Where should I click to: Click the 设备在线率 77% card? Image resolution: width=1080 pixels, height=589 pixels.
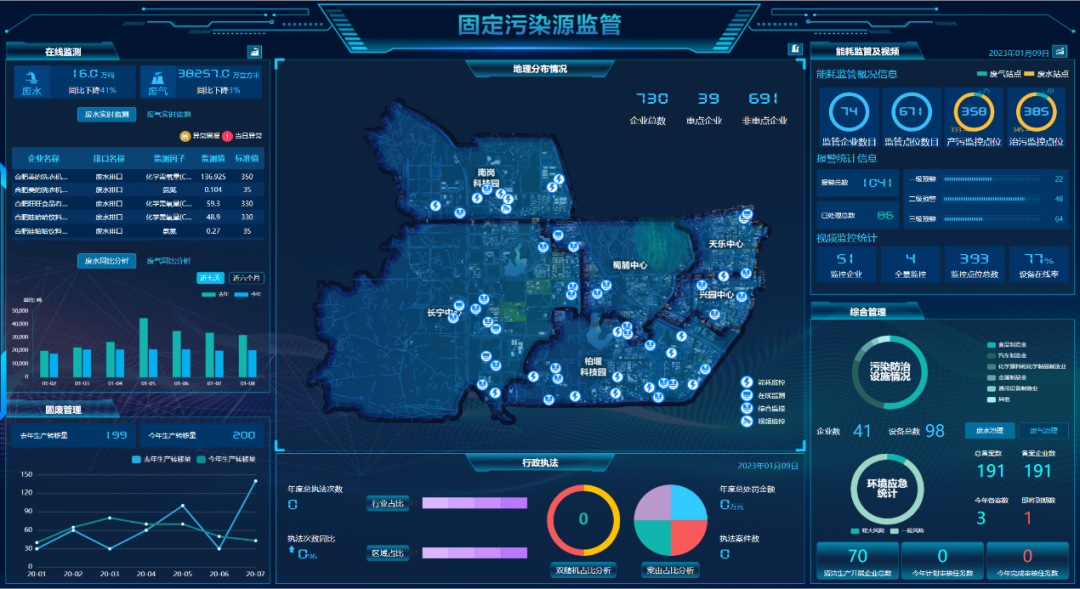1039,265
